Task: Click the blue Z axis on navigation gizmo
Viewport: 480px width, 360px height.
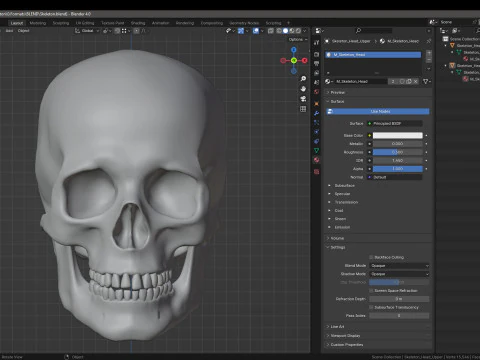Action: tap(294, 50)
